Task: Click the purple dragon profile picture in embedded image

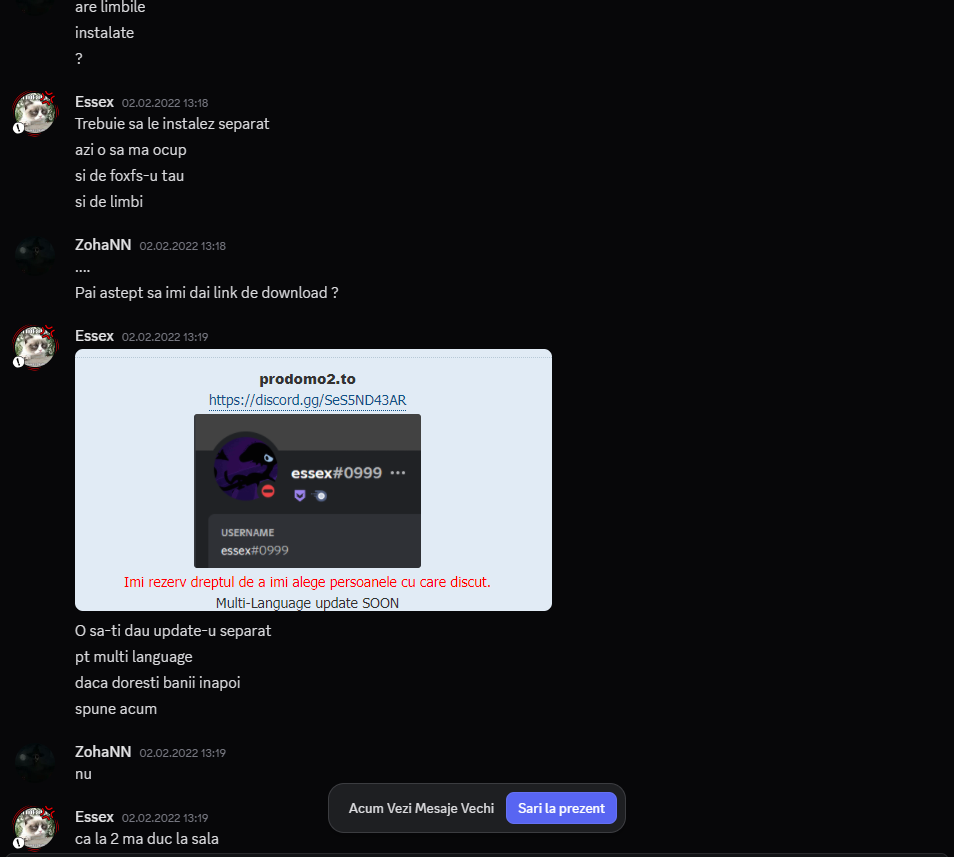Action: pyautogui.click(x=246, y=468)
